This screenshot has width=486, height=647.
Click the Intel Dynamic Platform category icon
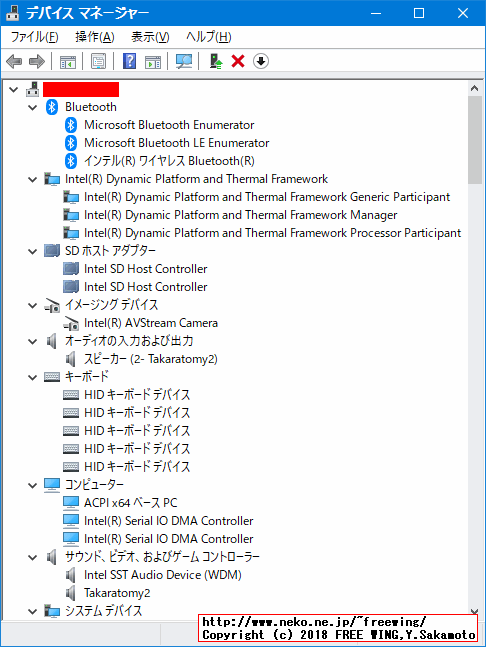[52, 179]
